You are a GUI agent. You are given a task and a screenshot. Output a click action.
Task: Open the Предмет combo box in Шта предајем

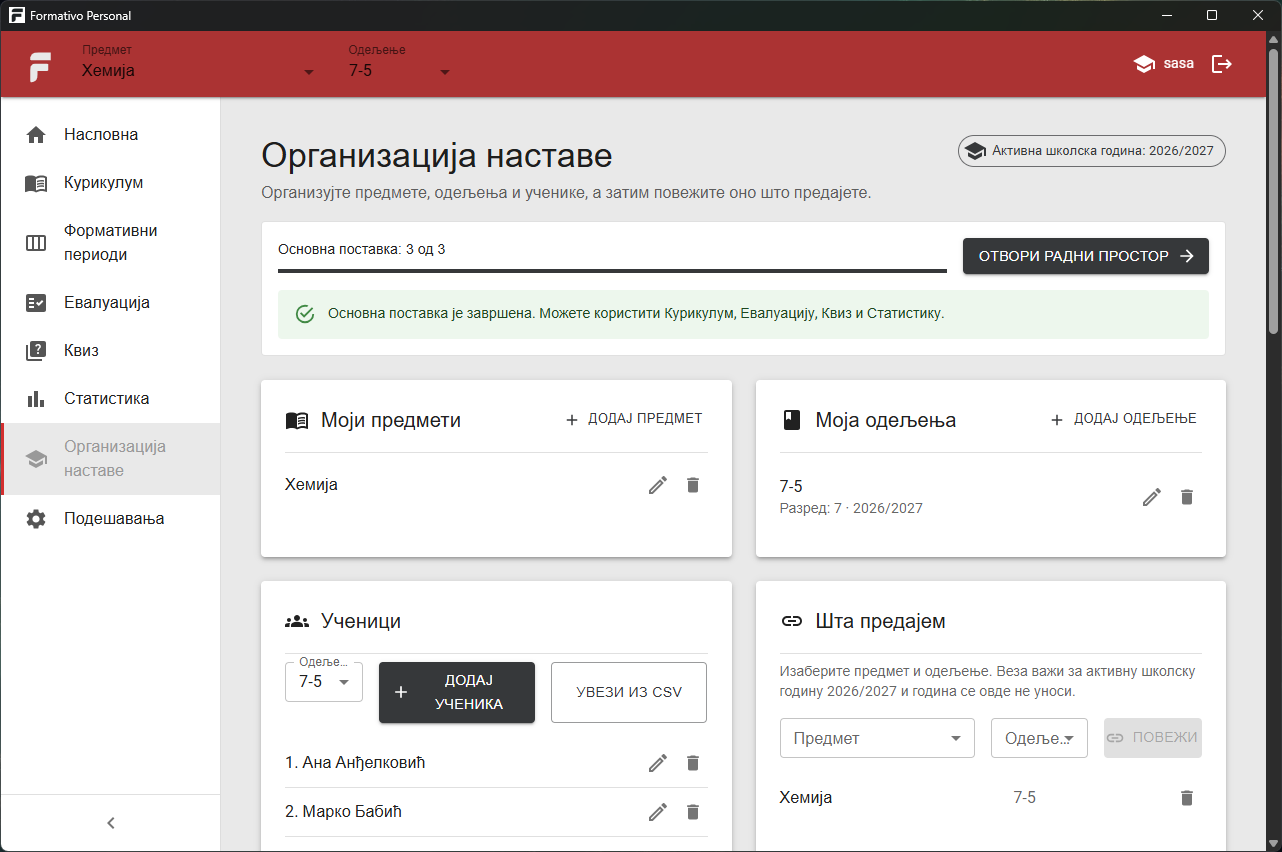pos(877,738)
